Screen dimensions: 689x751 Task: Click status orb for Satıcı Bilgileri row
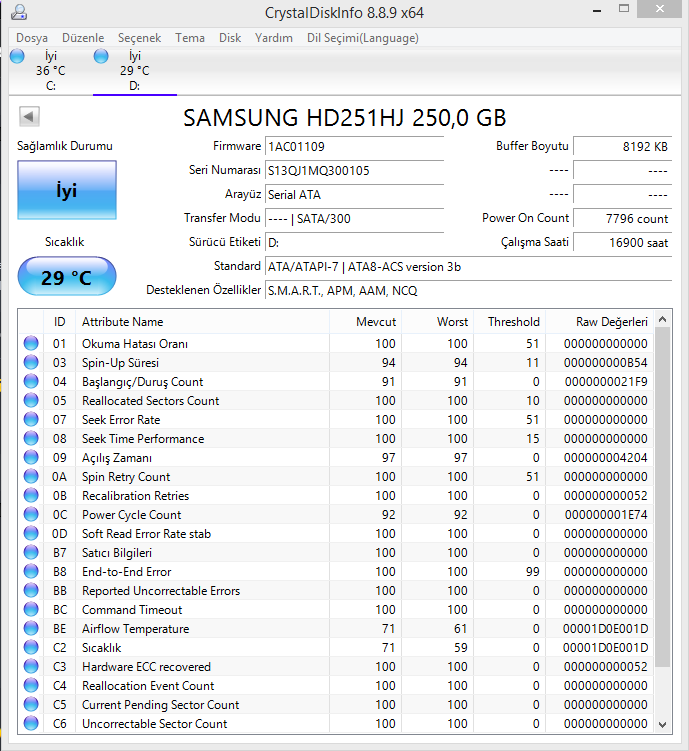pos(31,553)
